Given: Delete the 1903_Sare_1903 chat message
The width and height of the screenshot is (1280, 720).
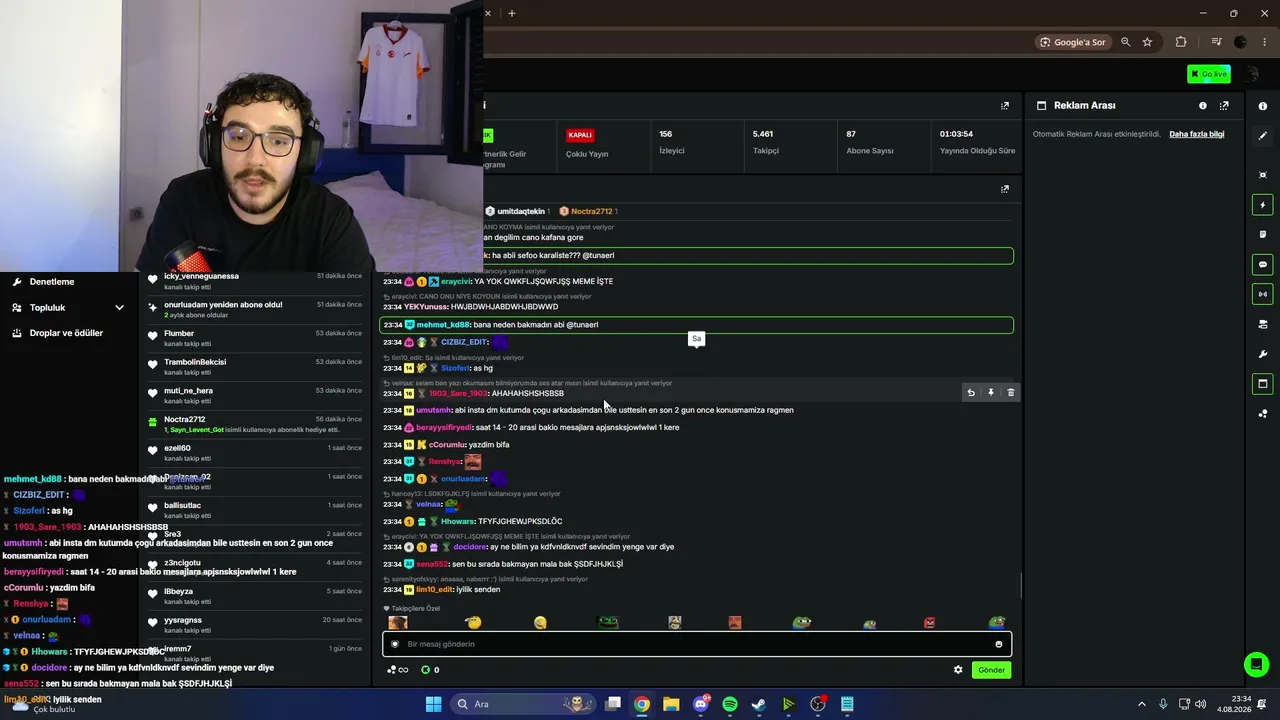Looking at the screenshot, I should pyautogui.click(x=1011, y=393).
